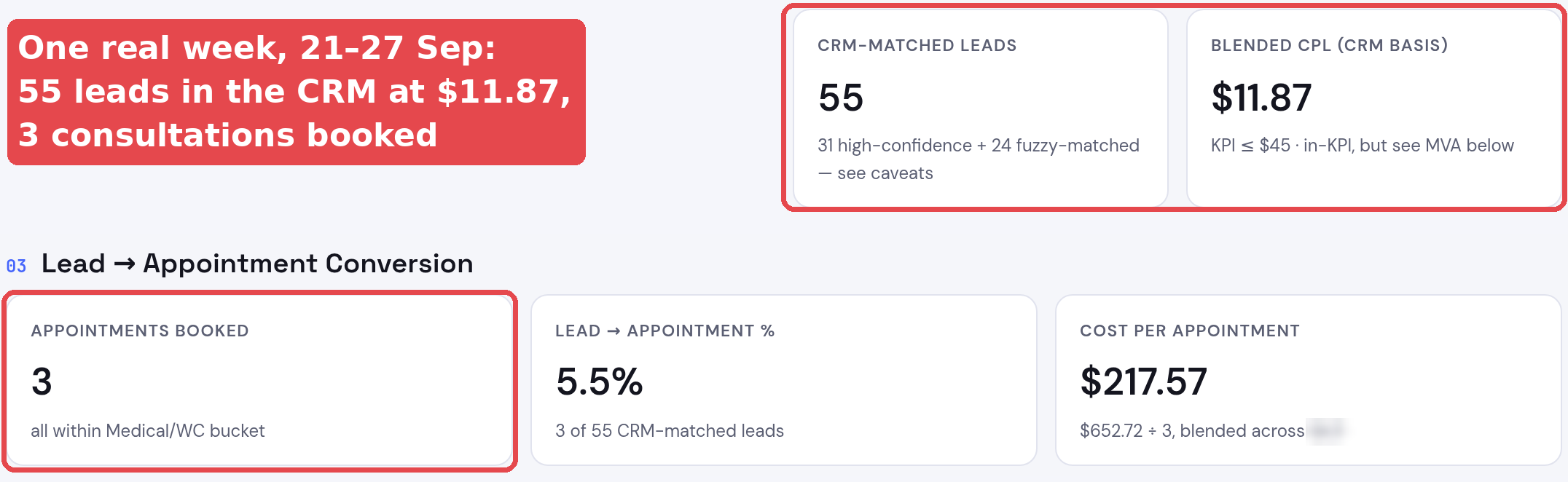1568x482 pixels.
Task: Select the CRM-Matched Leads card title
Action: [917, 45]
